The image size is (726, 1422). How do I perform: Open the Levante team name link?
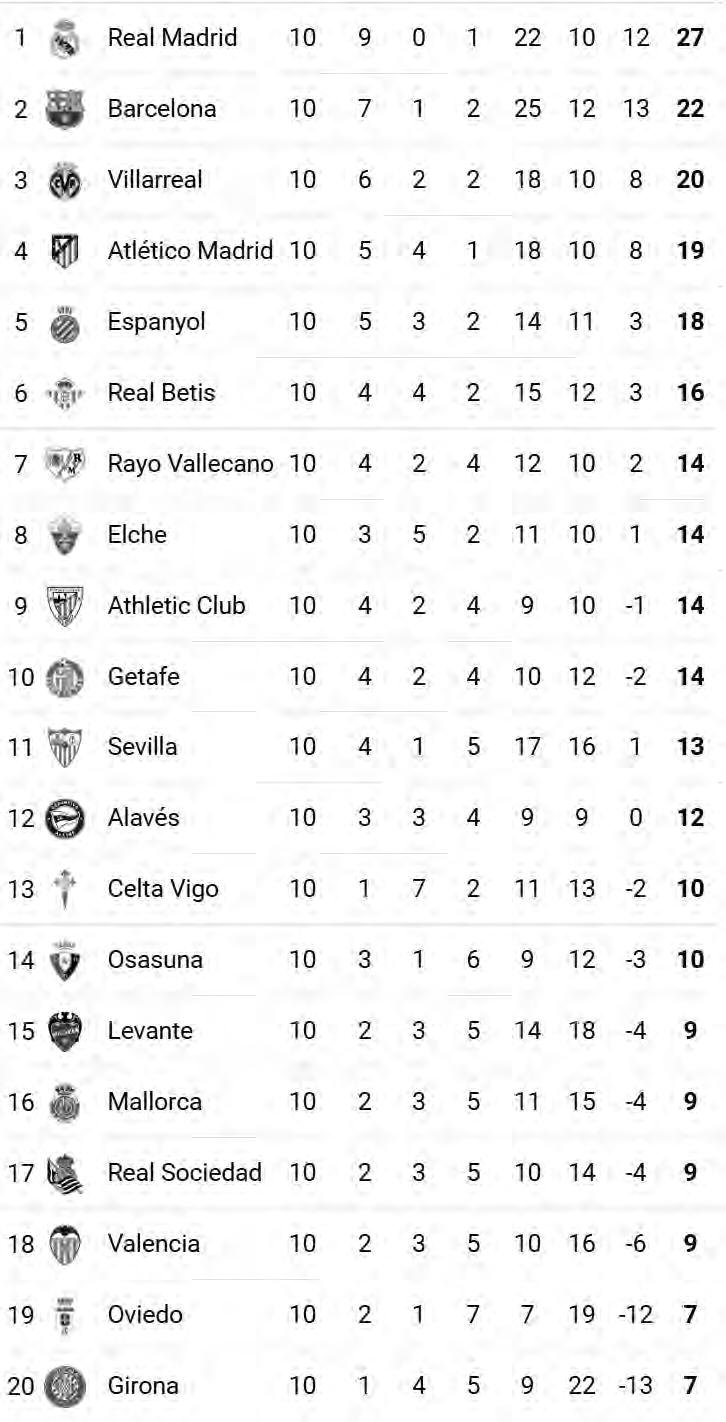point(150,1031)
